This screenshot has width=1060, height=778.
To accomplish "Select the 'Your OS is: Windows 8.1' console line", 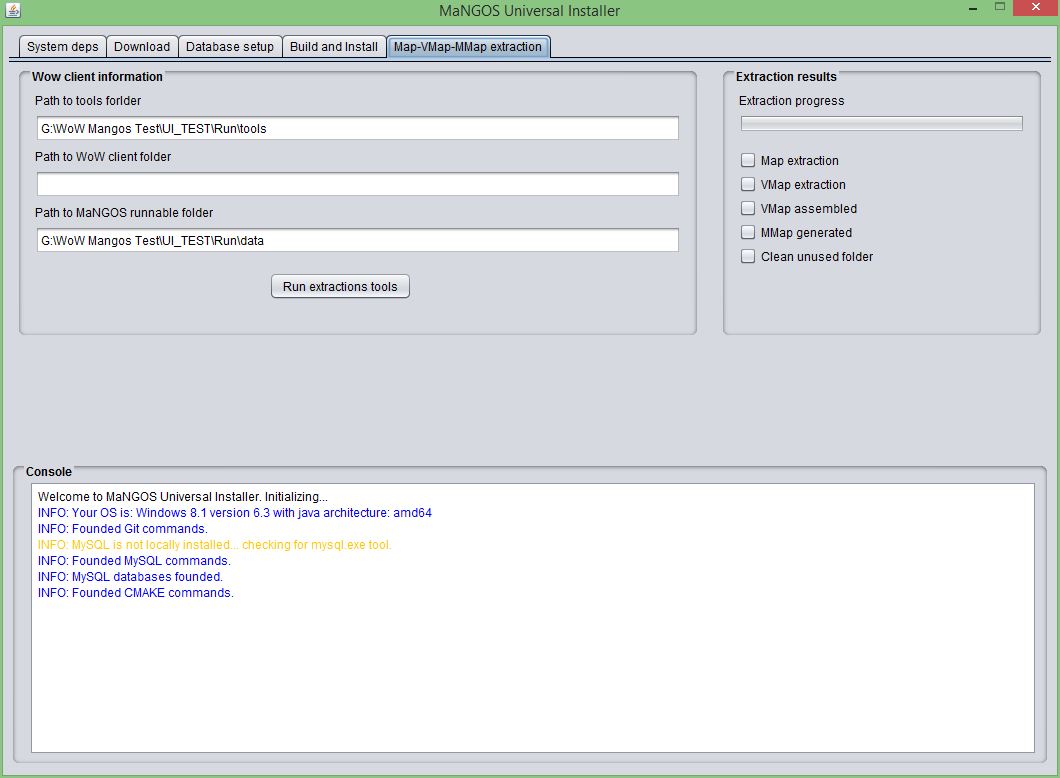I will pyautogui.click(x=235, y=513).
